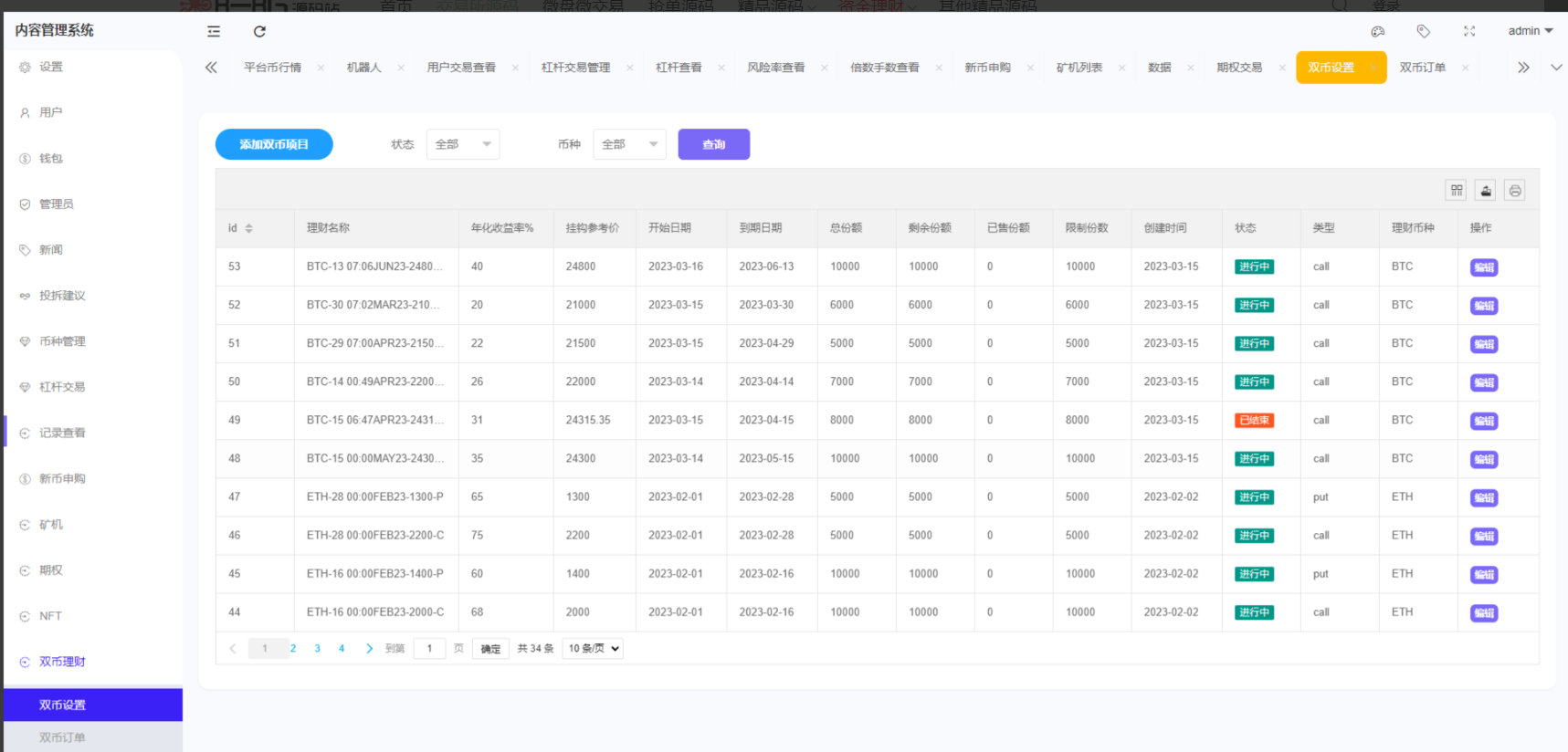Click the page number jump input field
Image resolution: width=1568 pixels, height=752 pixels.
click(x=429, y=648)
